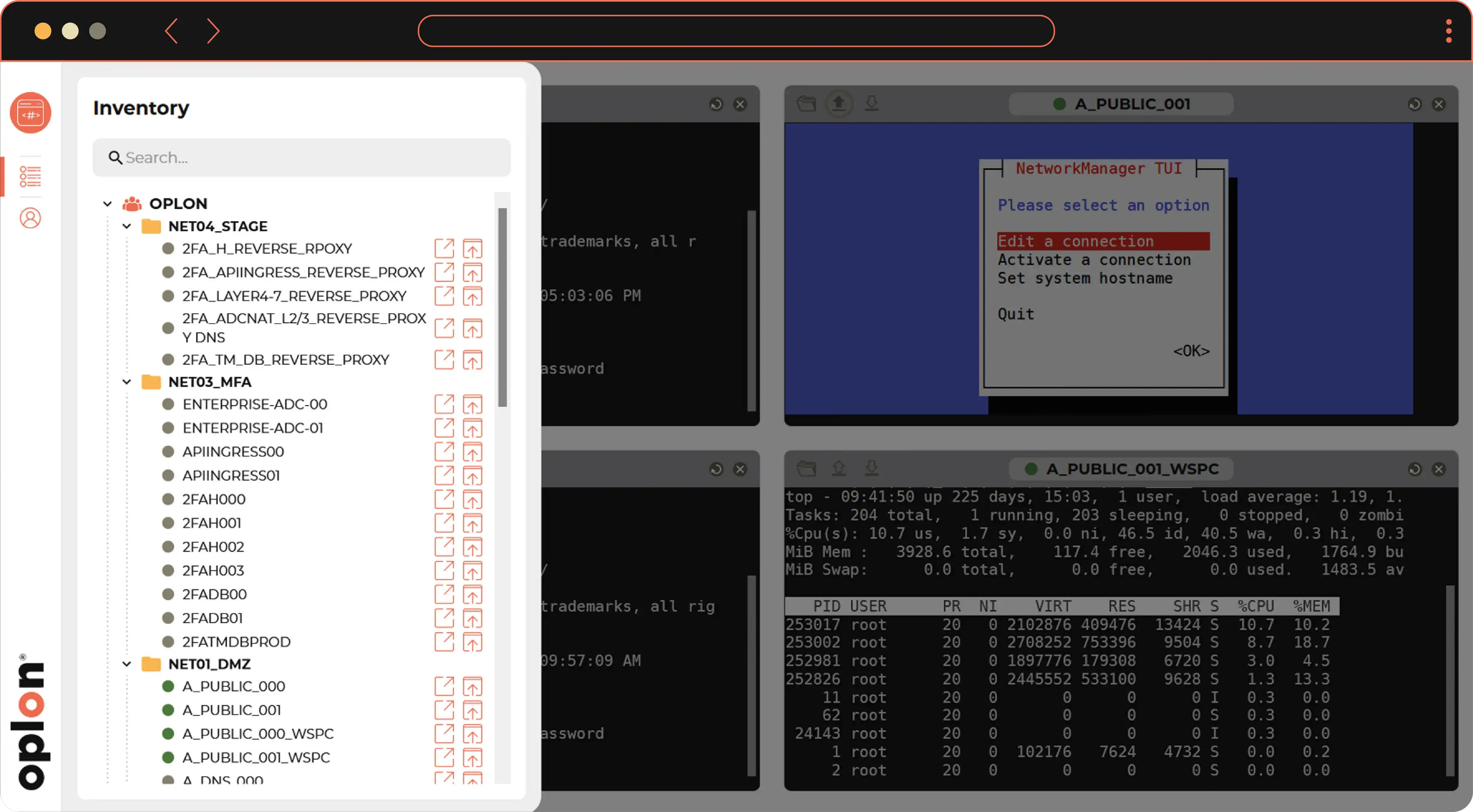This screenshot has height=812, width=1473.
Task: Go back with the browser back arrow
Action: [171, 31]
